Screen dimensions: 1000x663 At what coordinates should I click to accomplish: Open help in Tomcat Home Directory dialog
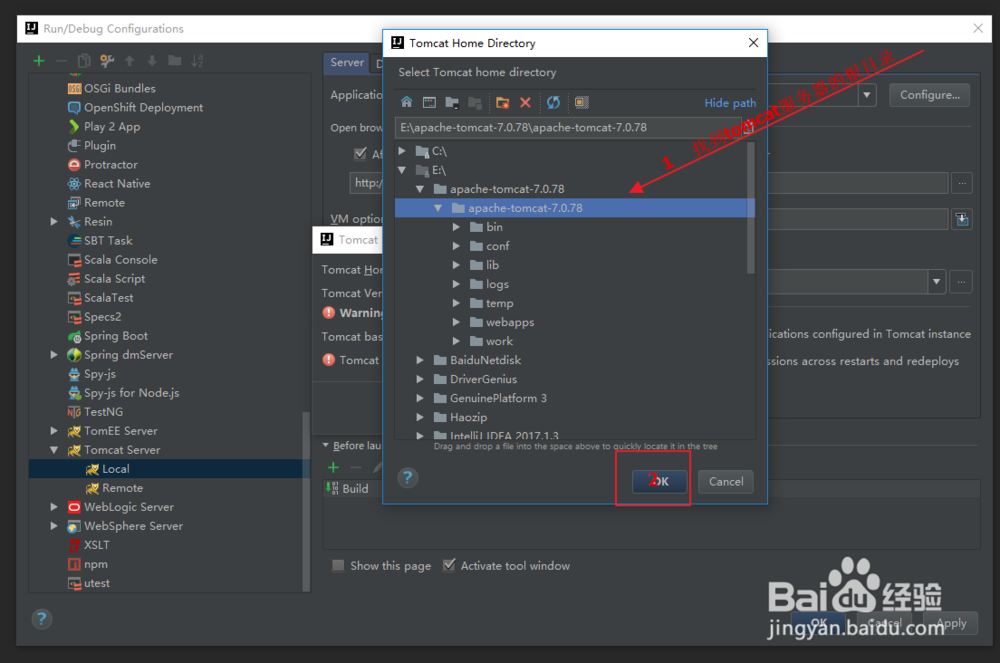point(408,477)
